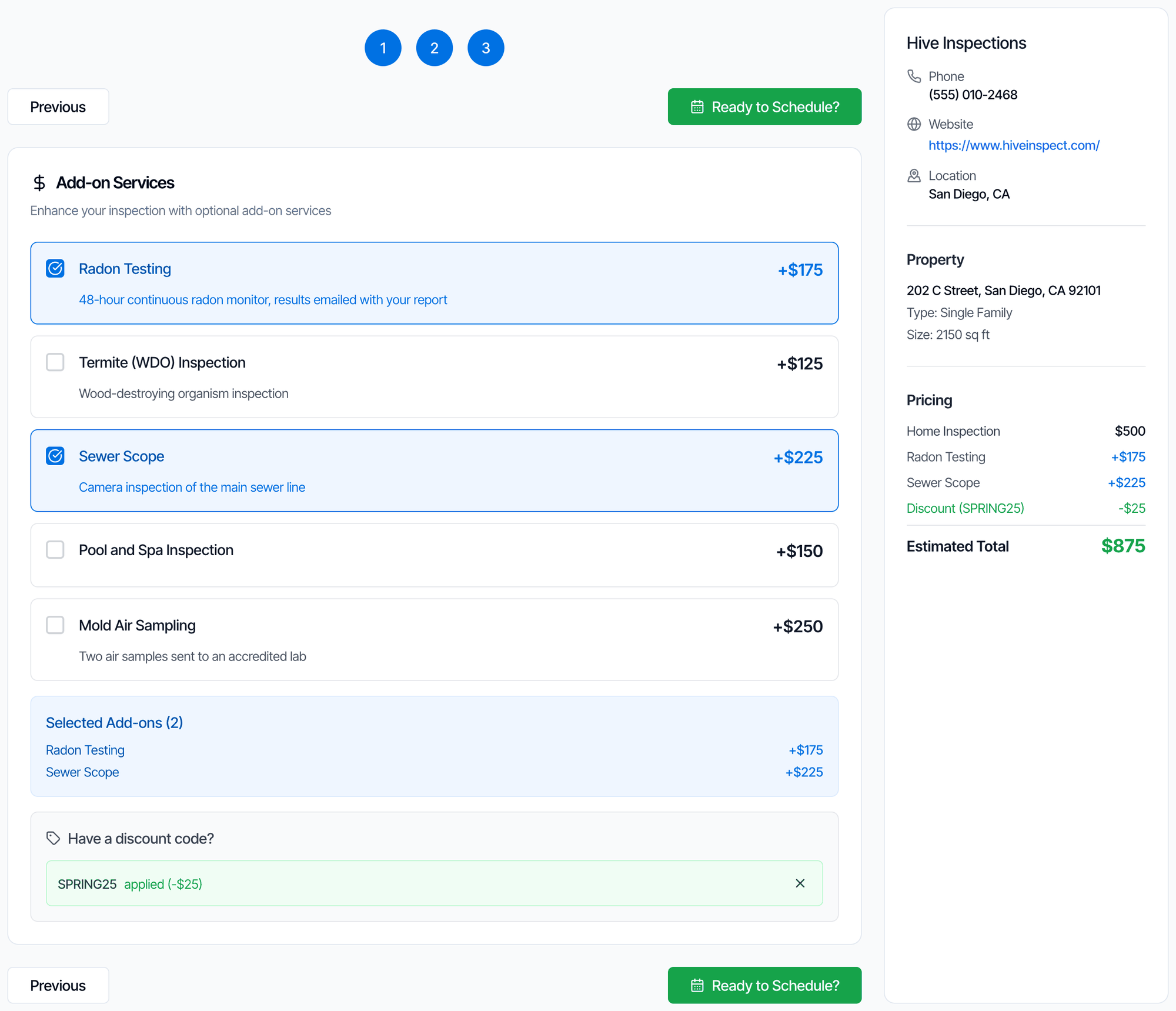Click 'Have a discount code?' label

tap(141, 838)
